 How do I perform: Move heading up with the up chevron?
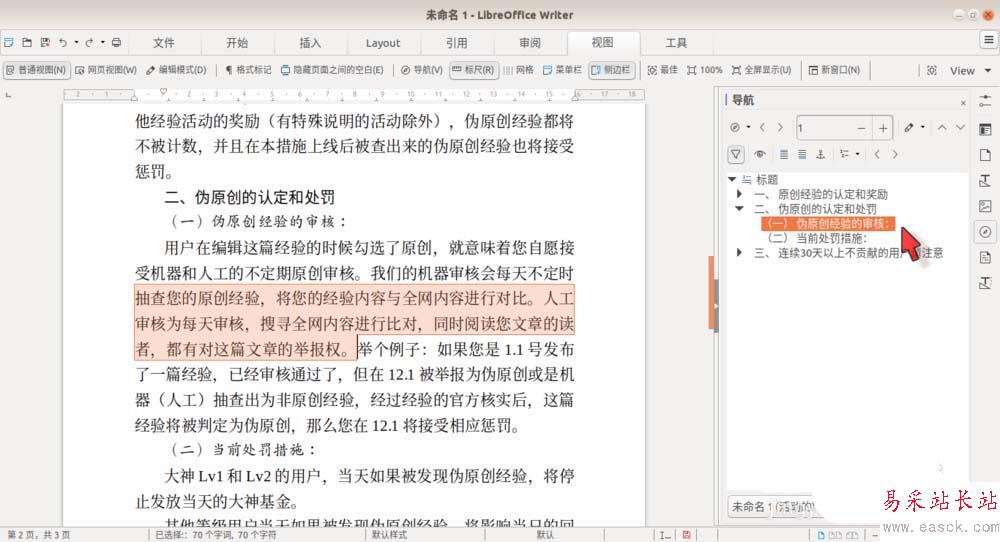coord(942,128)
